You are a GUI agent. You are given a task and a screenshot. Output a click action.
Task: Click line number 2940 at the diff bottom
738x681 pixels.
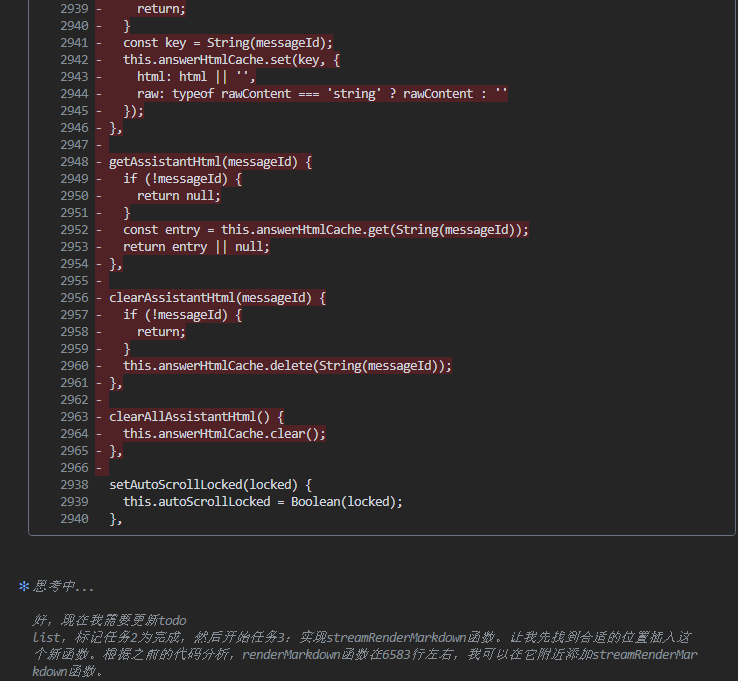tap(74, 519)
